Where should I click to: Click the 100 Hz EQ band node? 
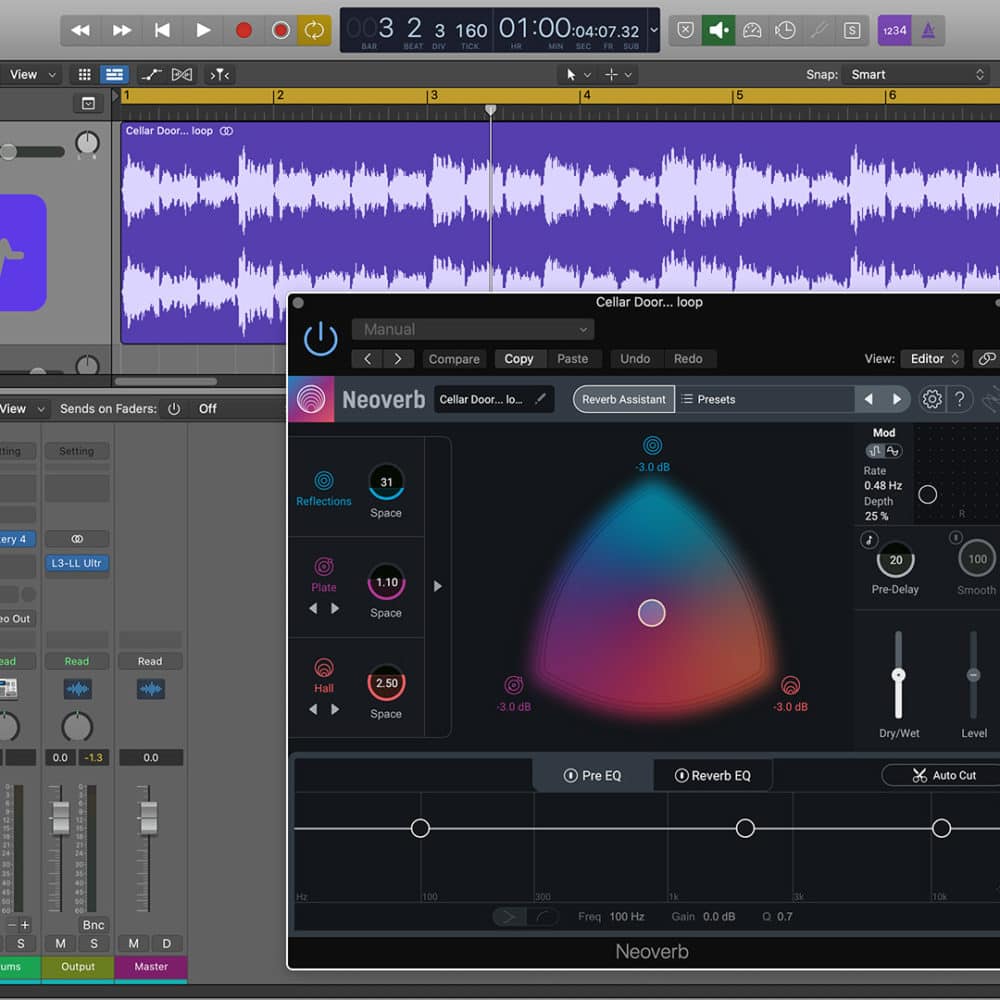tap(420, 828)
